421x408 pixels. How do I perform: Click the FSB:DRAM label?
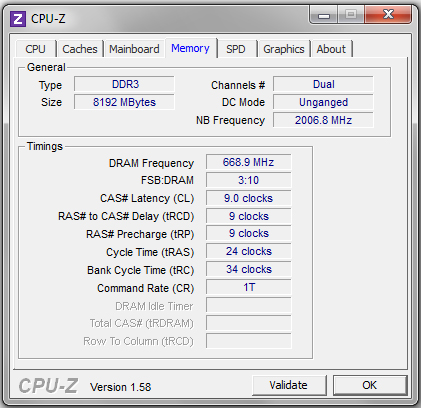click(x=167, y=180)
